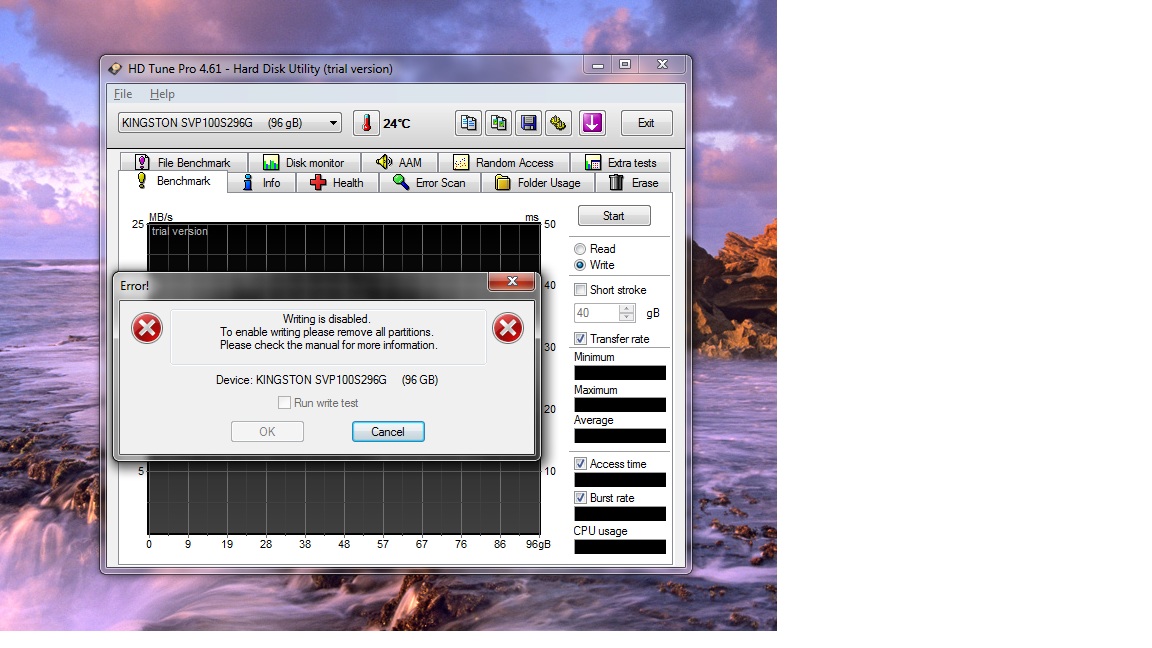Select the Read radio button

pos(580,249)
